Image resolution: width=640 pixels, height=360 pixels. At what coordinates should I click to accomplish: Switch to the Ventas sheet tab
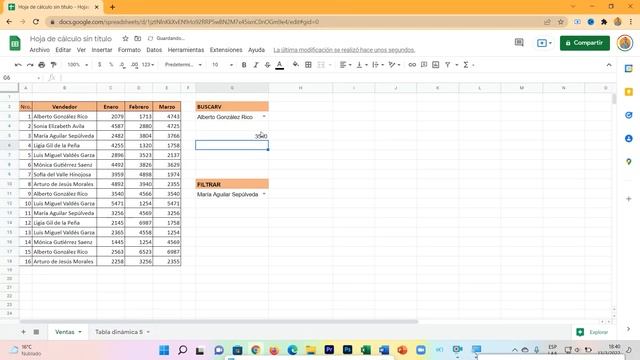click(x=68, y=332)
